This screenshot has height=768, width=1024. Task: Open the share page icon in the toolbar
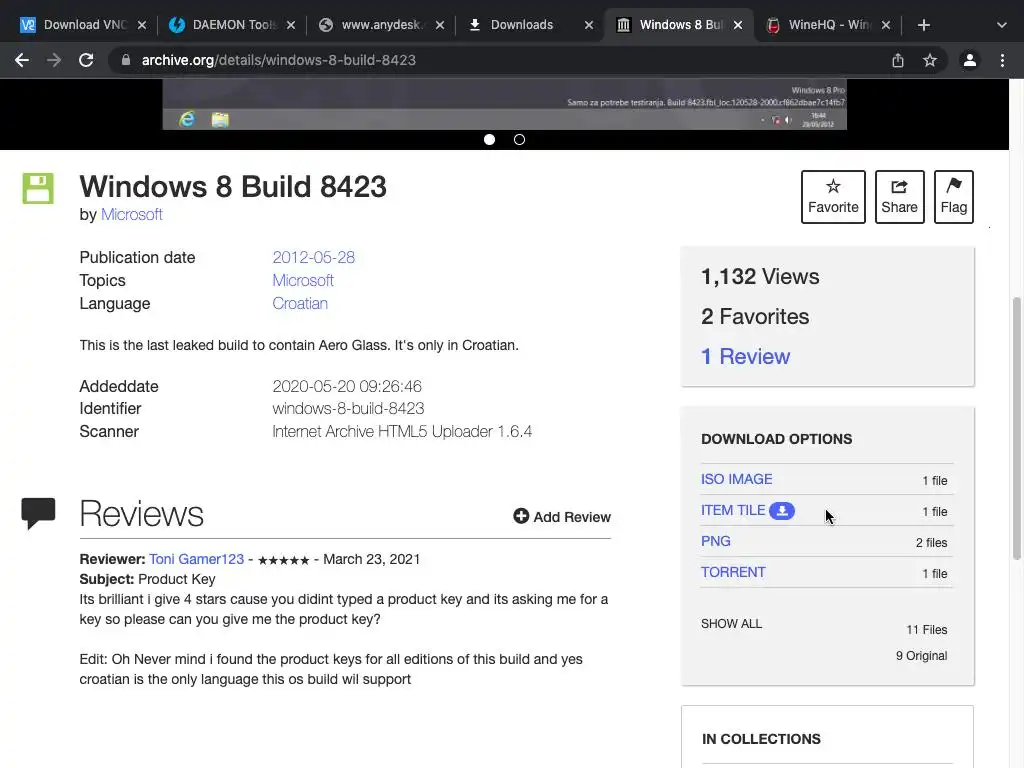[898, 60]
